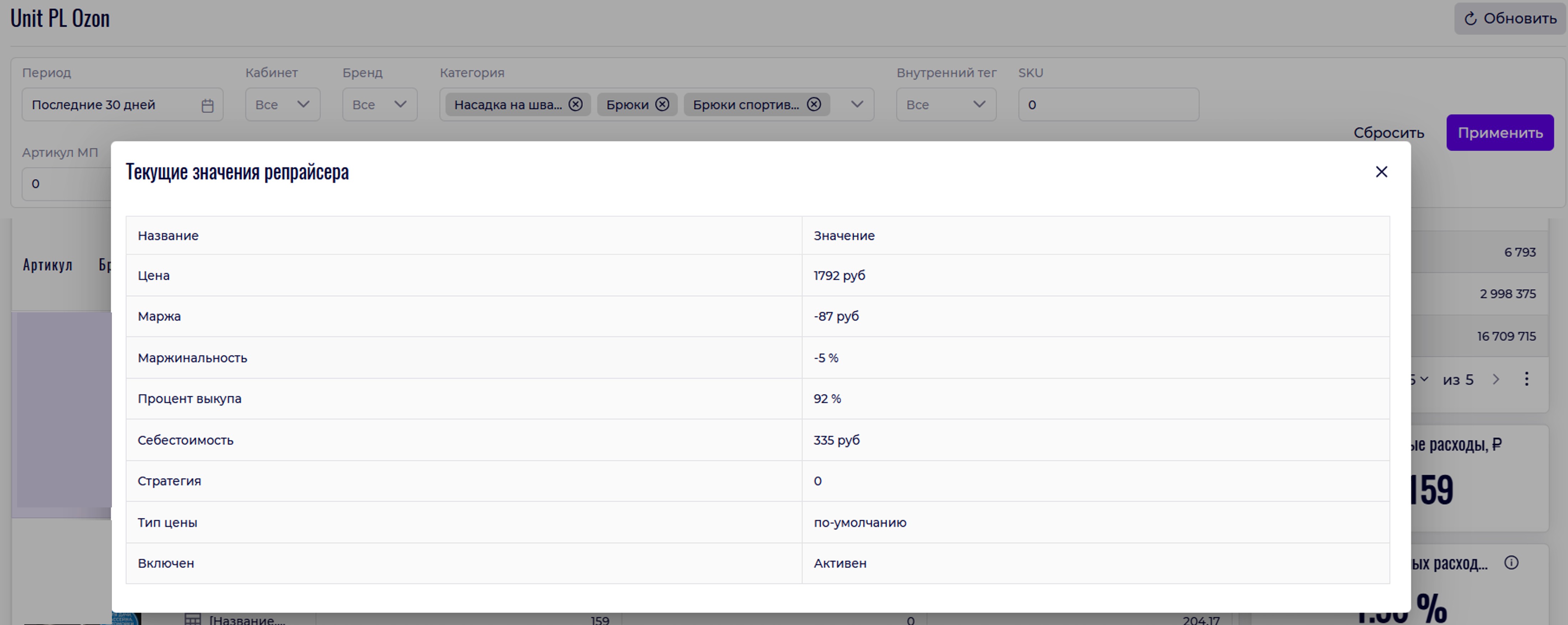Remove the Брюки category tag
1568x625 pixels.
tap(662, 105)
